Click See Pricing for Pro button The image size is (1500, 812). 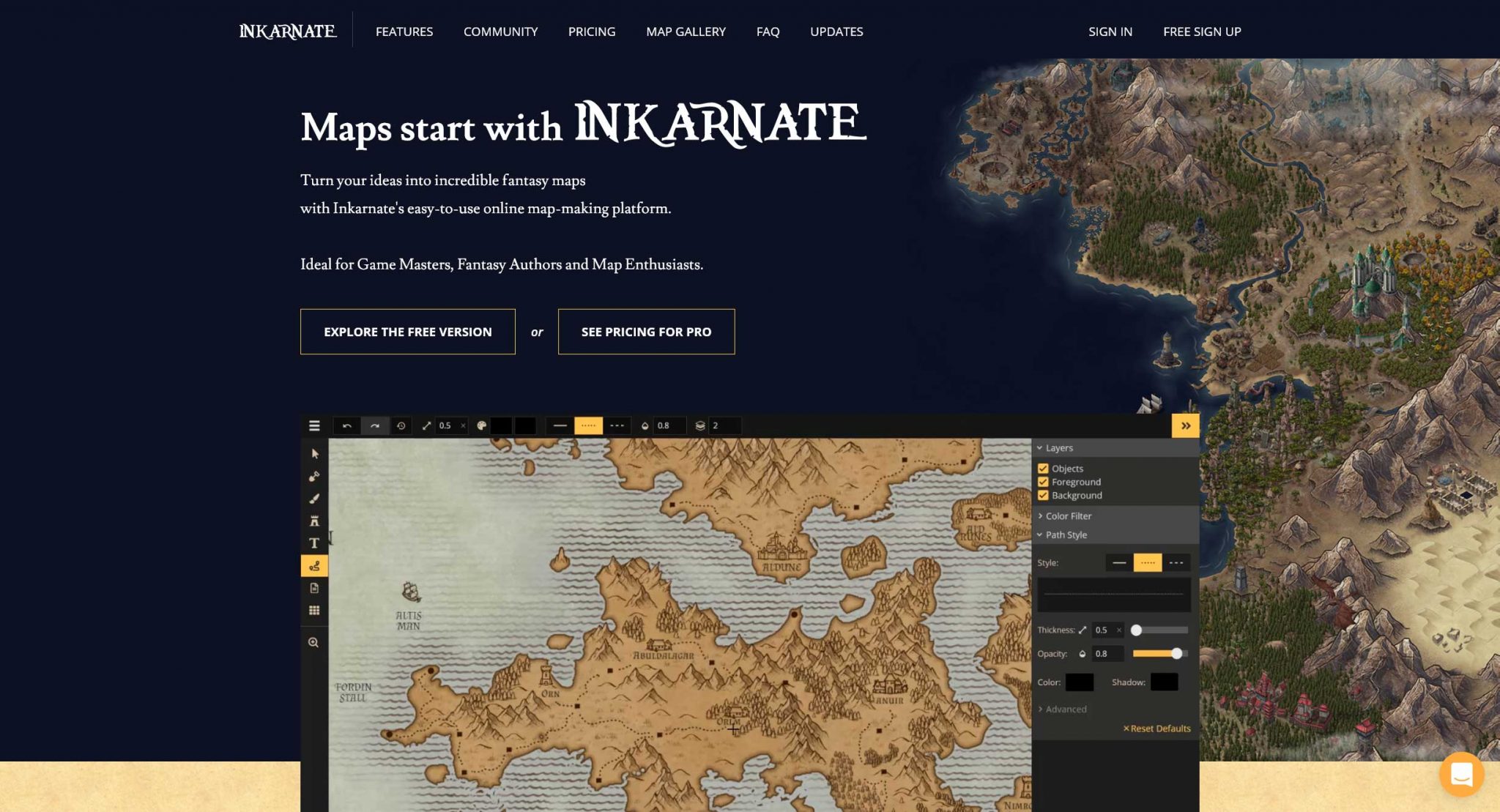(x=646, y=332)
